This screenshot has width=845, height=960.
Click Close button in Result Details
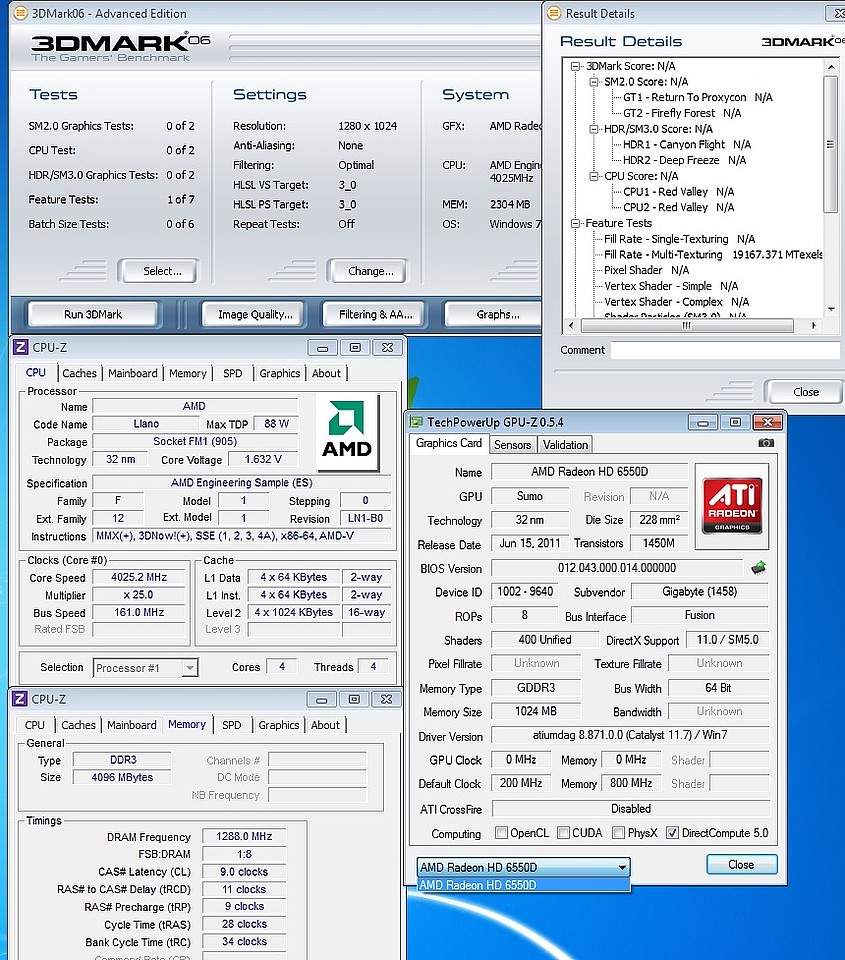click(804, 392)
